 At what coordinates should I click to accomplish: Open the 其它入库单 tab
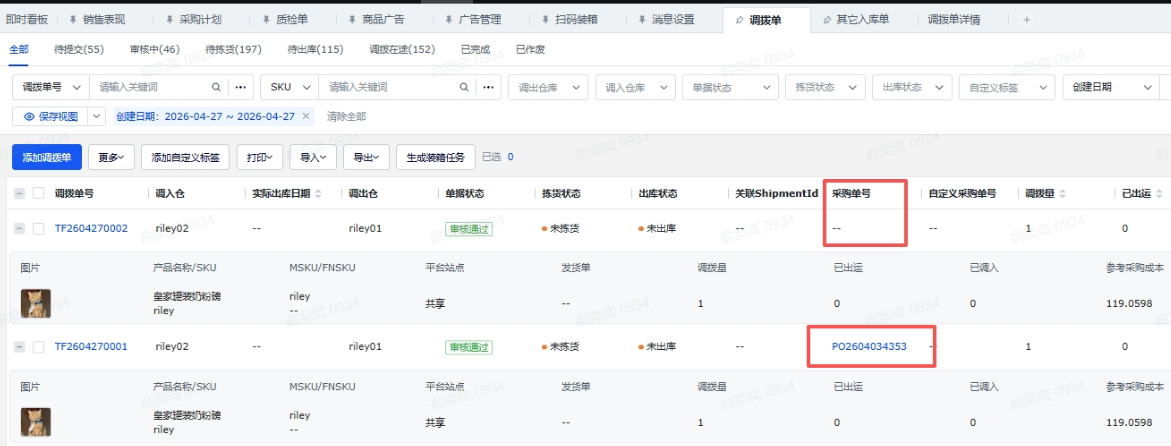tap(856, 20)
